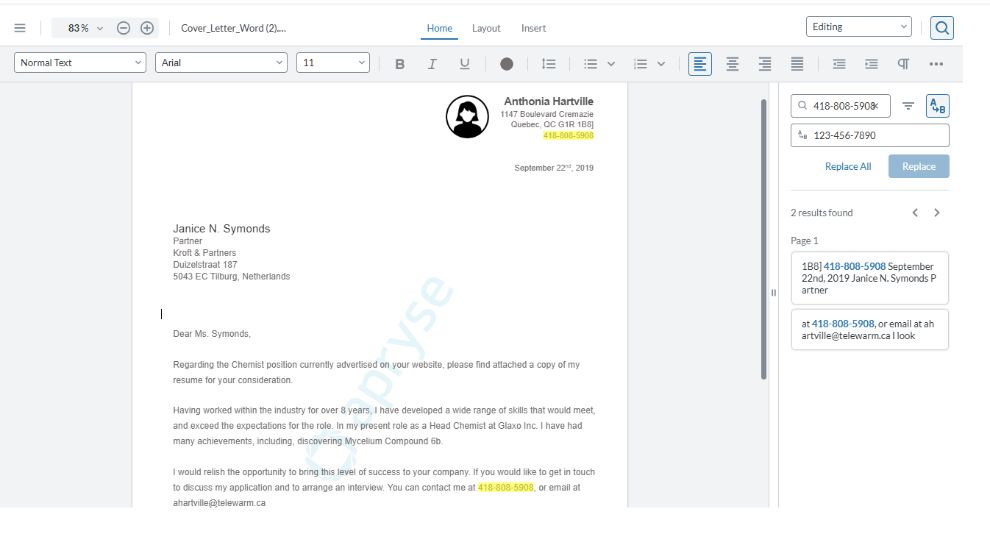This screenshot has width=990, height=540.
Task: Click the numbered list icon
Action: [x=640, y=64]
